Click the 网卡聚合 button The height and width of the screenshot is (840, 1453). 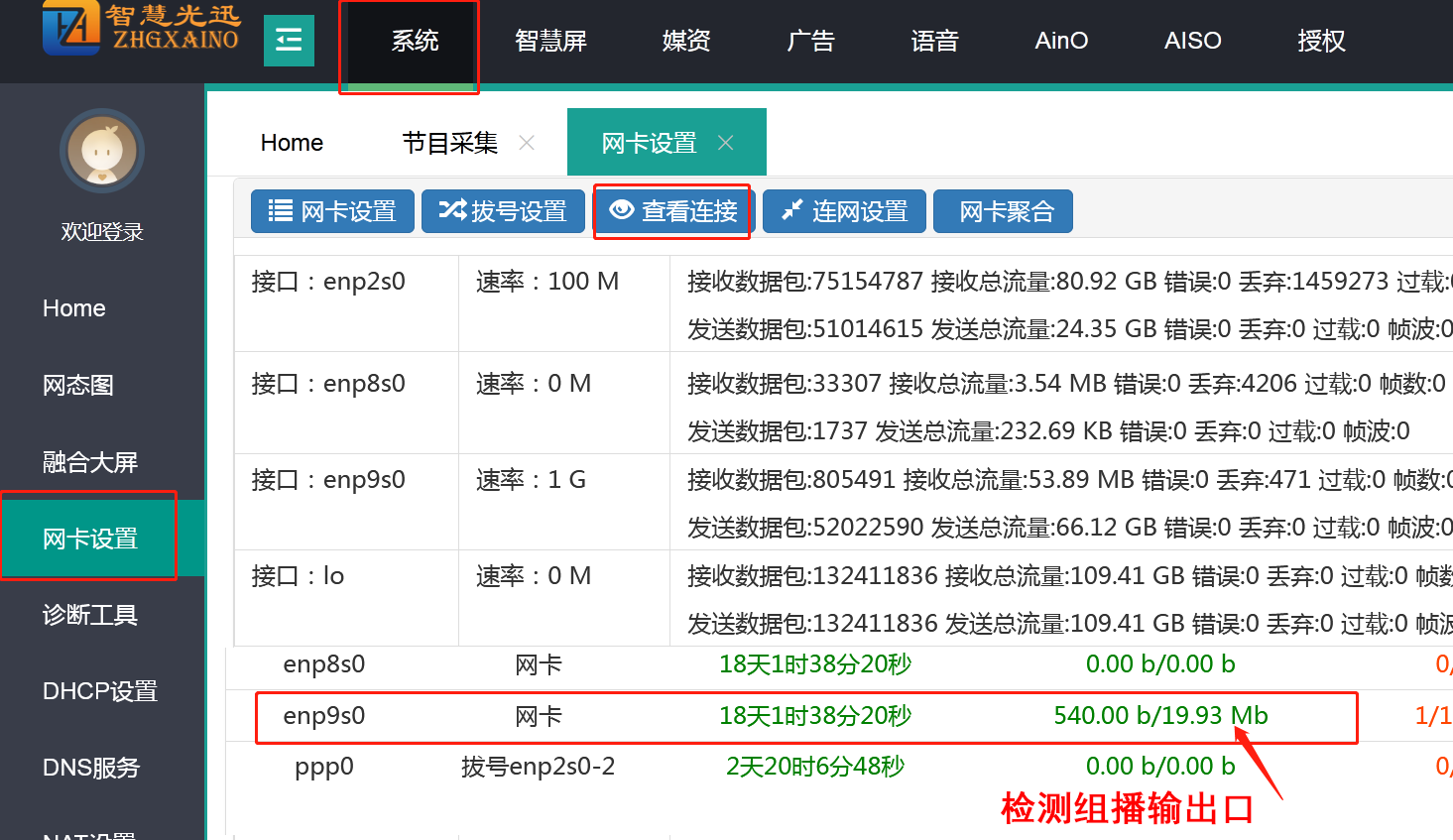click(1003, 211)
